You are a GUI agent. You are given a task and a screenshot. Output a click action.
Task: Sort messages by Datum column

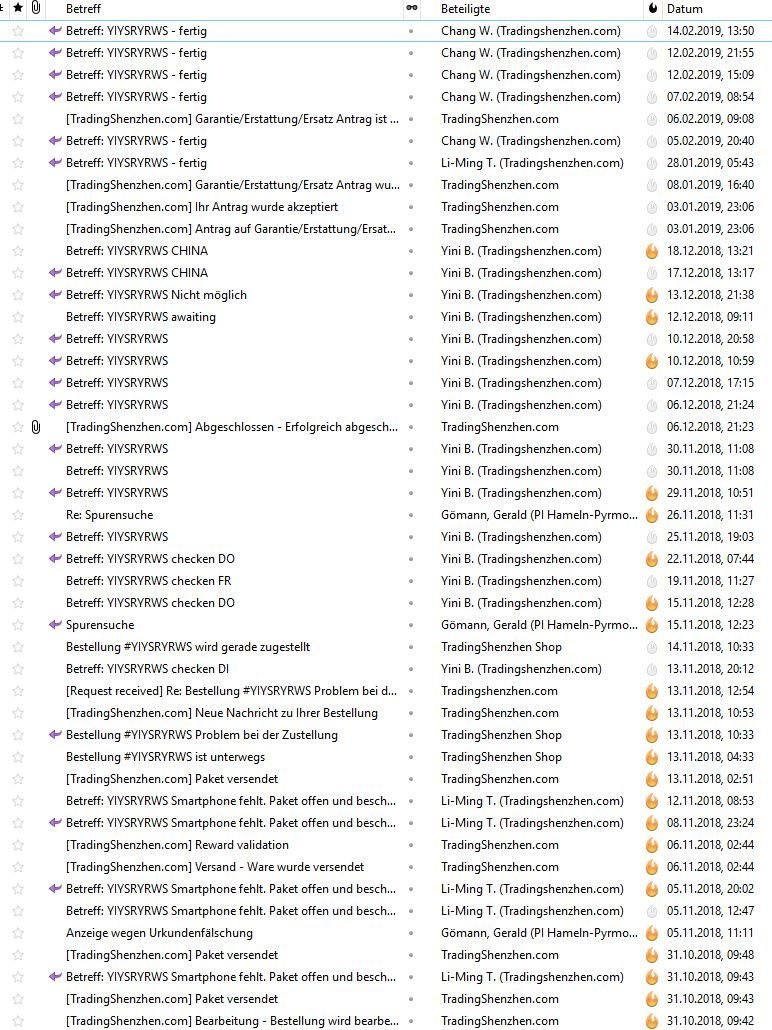[x=685, y=9]
